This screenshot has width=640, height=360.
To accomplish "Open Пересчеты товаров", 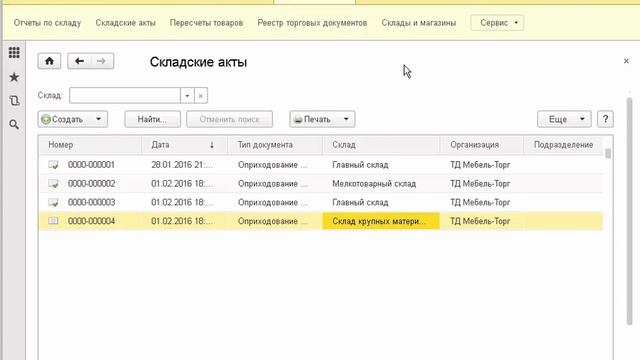I will click(207, 23).
